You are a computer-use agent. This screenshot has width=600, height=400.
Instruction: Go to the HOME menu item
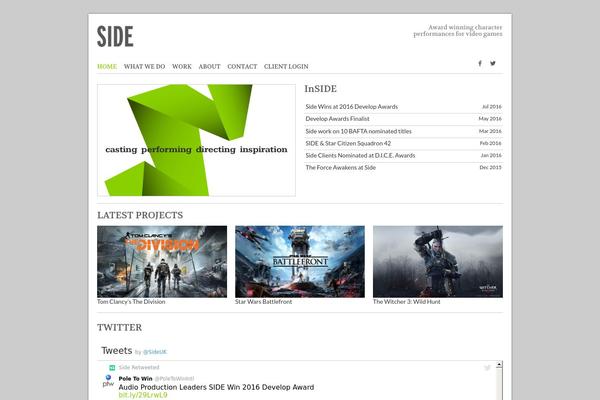coord(107,67)
